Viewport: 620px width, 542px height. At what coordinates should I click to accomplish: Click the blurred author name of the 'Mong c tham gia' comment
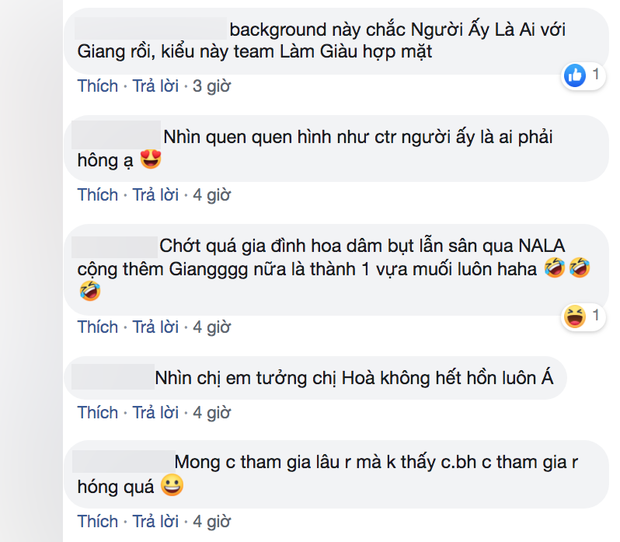click(124, 461)
